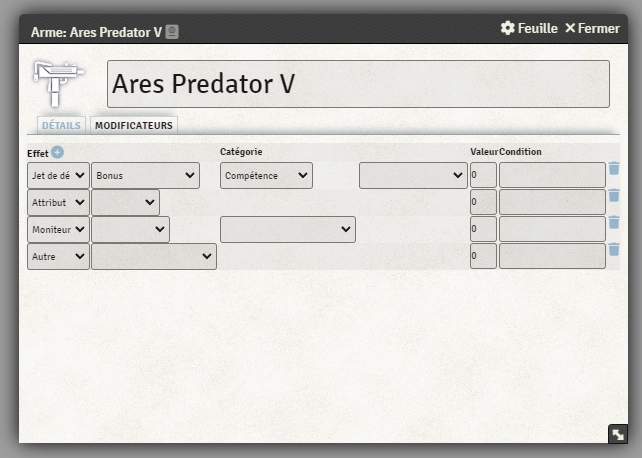Click the Ares Predator V name field
This screenshot has width=642, height=458.
pyautogui.click(x=358, y=84)
